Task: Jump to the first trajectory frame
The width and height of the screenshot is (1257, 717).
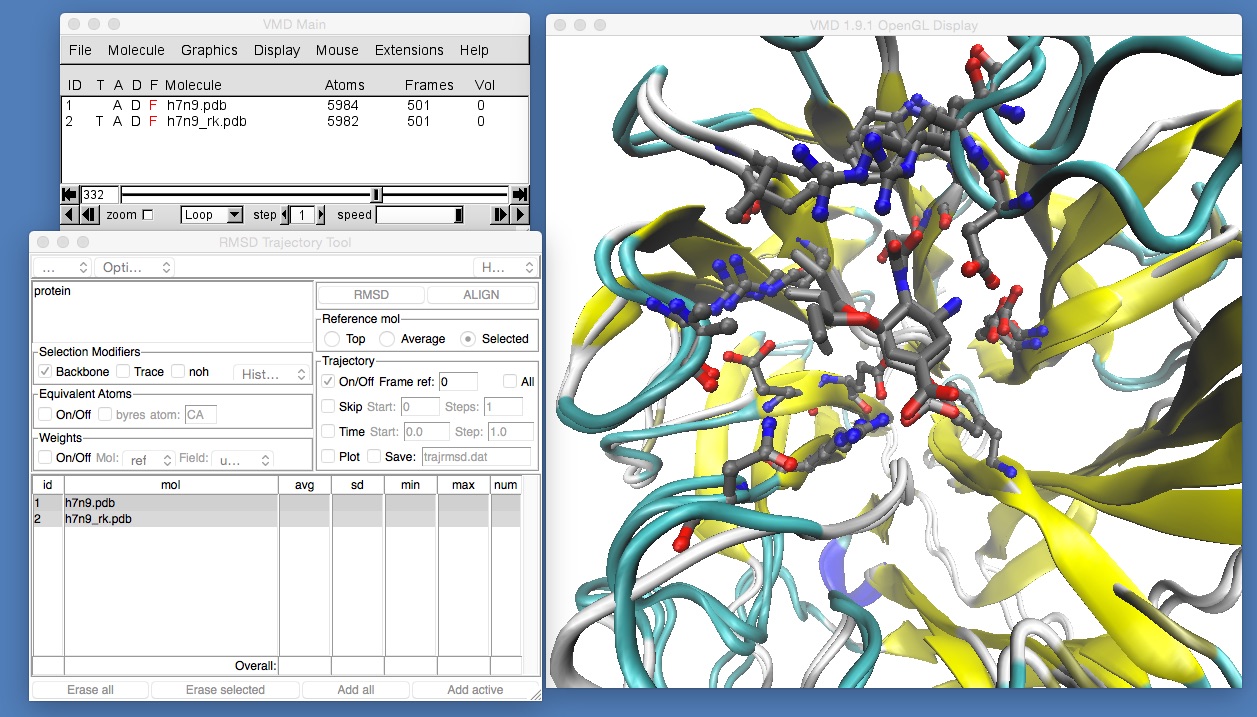Action: tap(67, 194)
